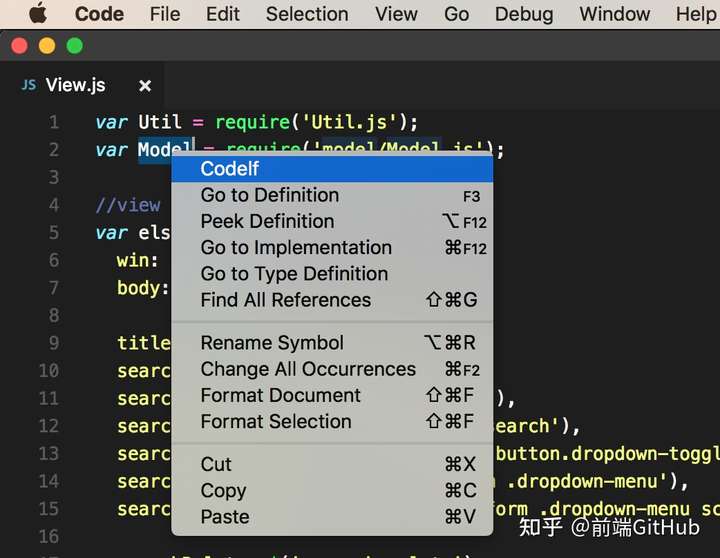Click the require keyword on line 1
The height and width of the screenshot is (558, 720).
click(253, 123)
